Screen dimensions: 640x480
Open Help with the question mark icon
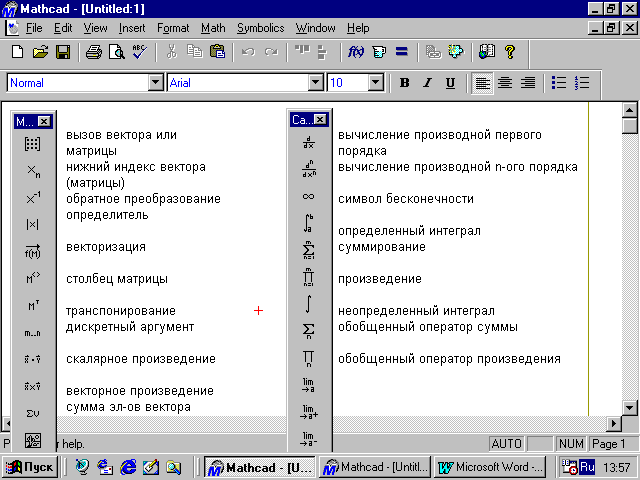coord(510,52)
